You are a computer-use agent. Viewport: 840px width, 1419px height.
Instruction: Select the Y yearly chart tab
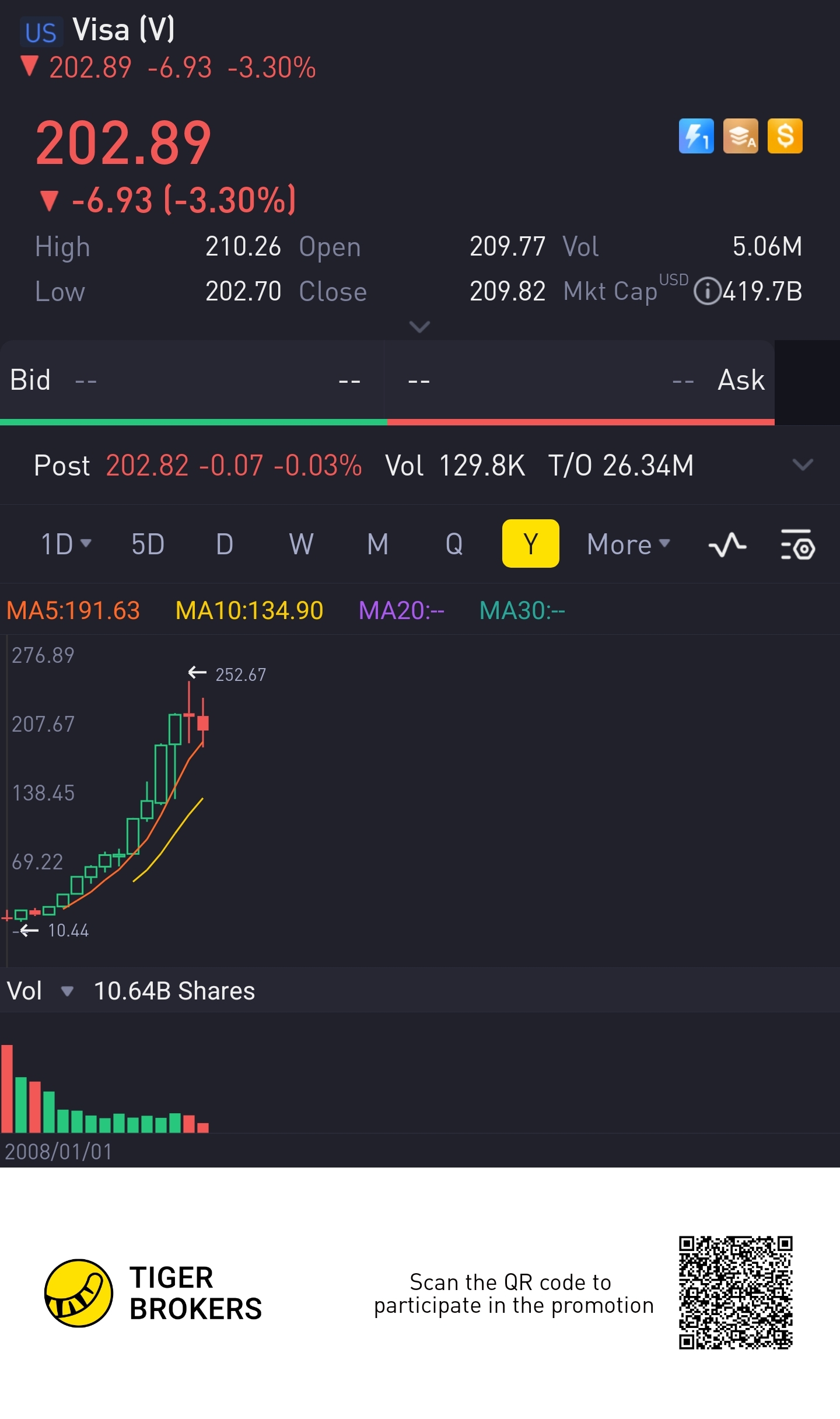pyautogui.click(x=530, y=544)
